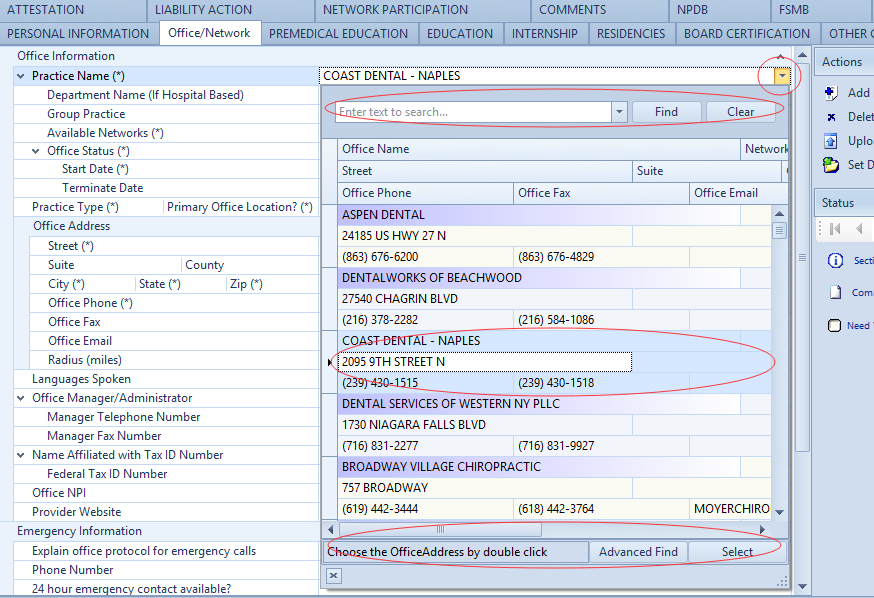Open the RESIDENCIES tab
Viewport: 874px width, 598px height.
point(631,34)
